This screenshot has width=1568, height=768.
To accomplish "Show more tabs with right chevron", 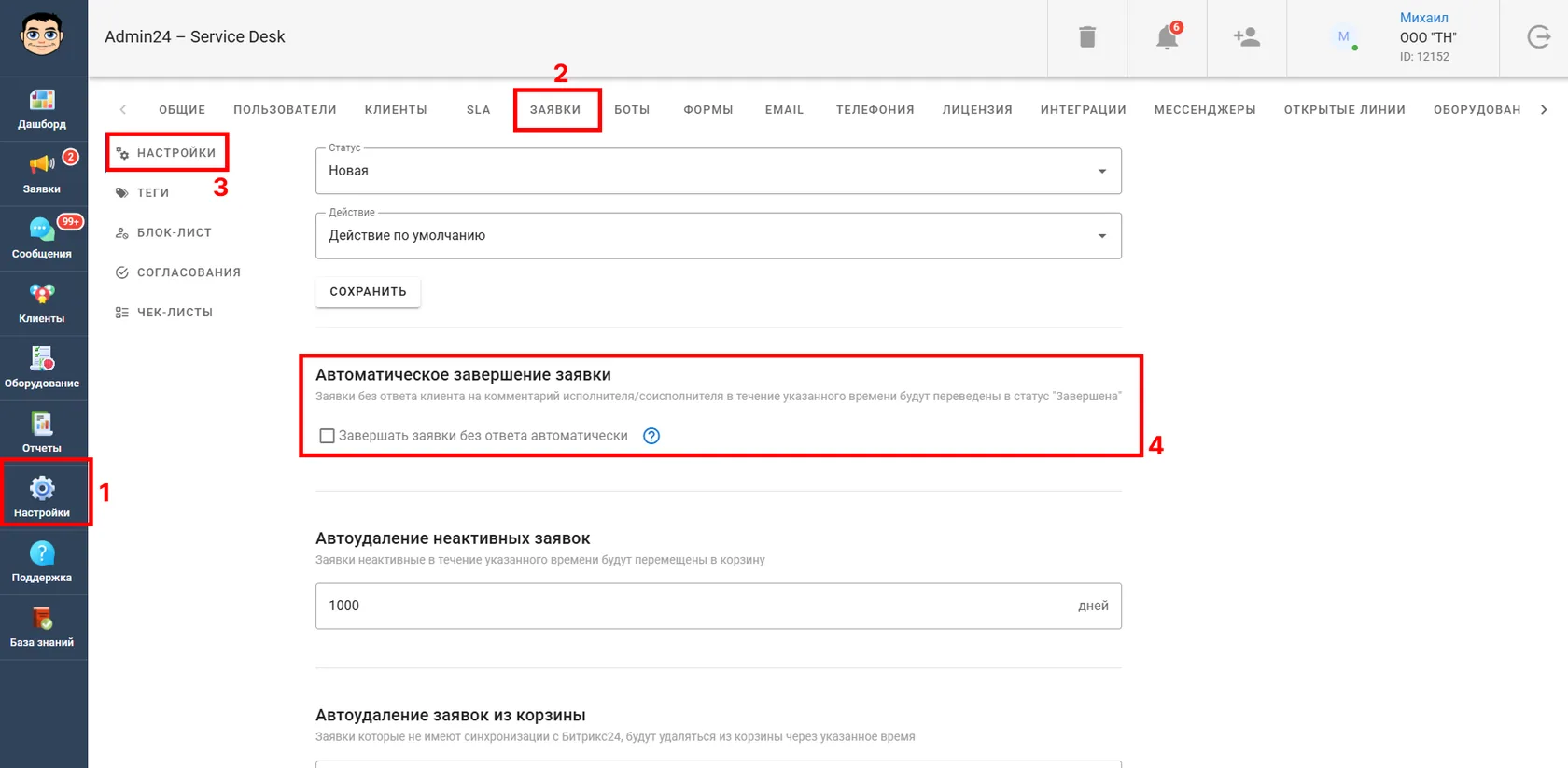I will [1544, 109].
